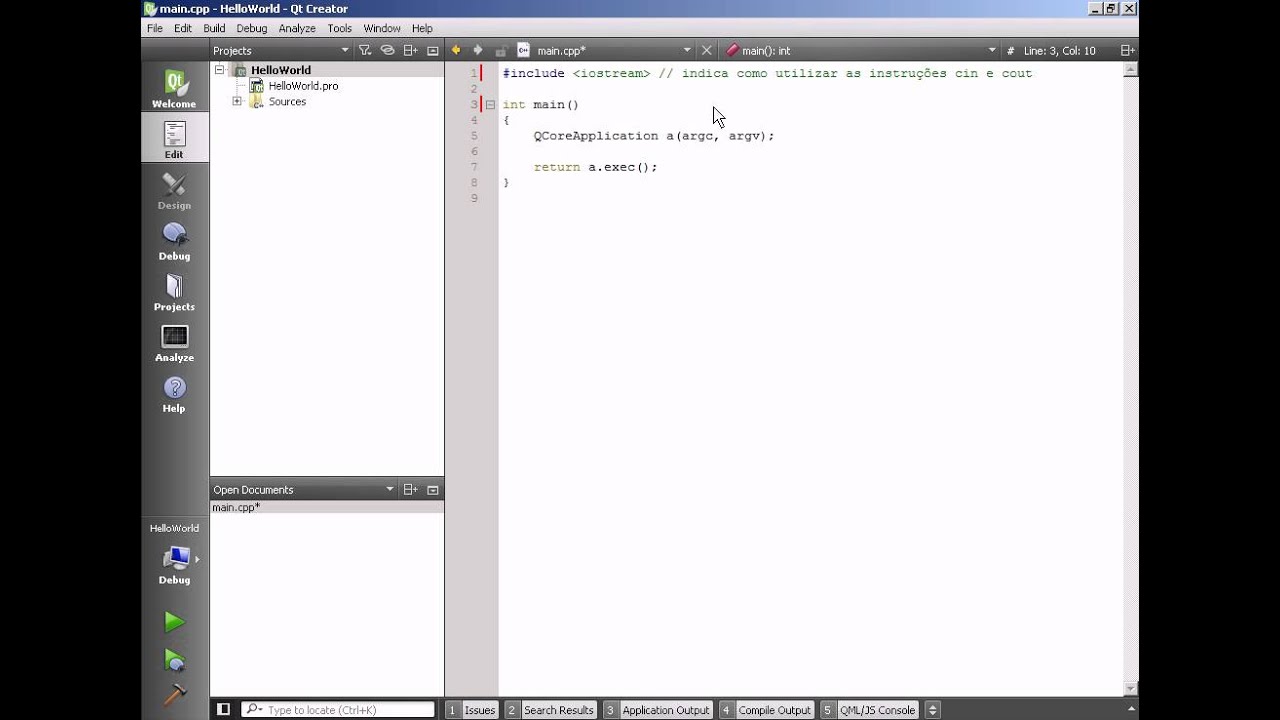
Task: Open the Help menu
Action: click(x=422, y=29)
